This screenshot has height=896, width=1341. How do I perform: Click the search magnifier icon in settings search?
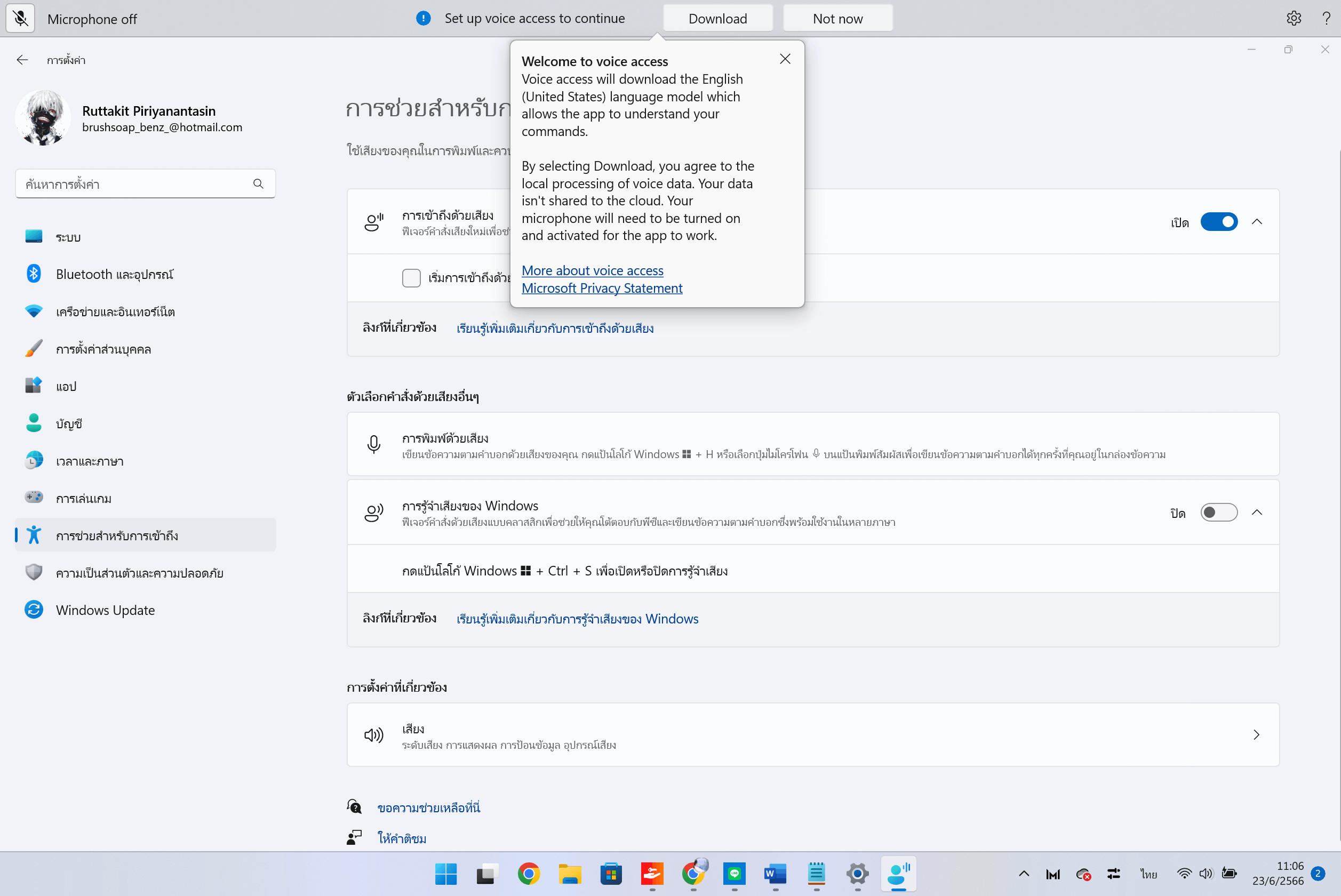258,183
